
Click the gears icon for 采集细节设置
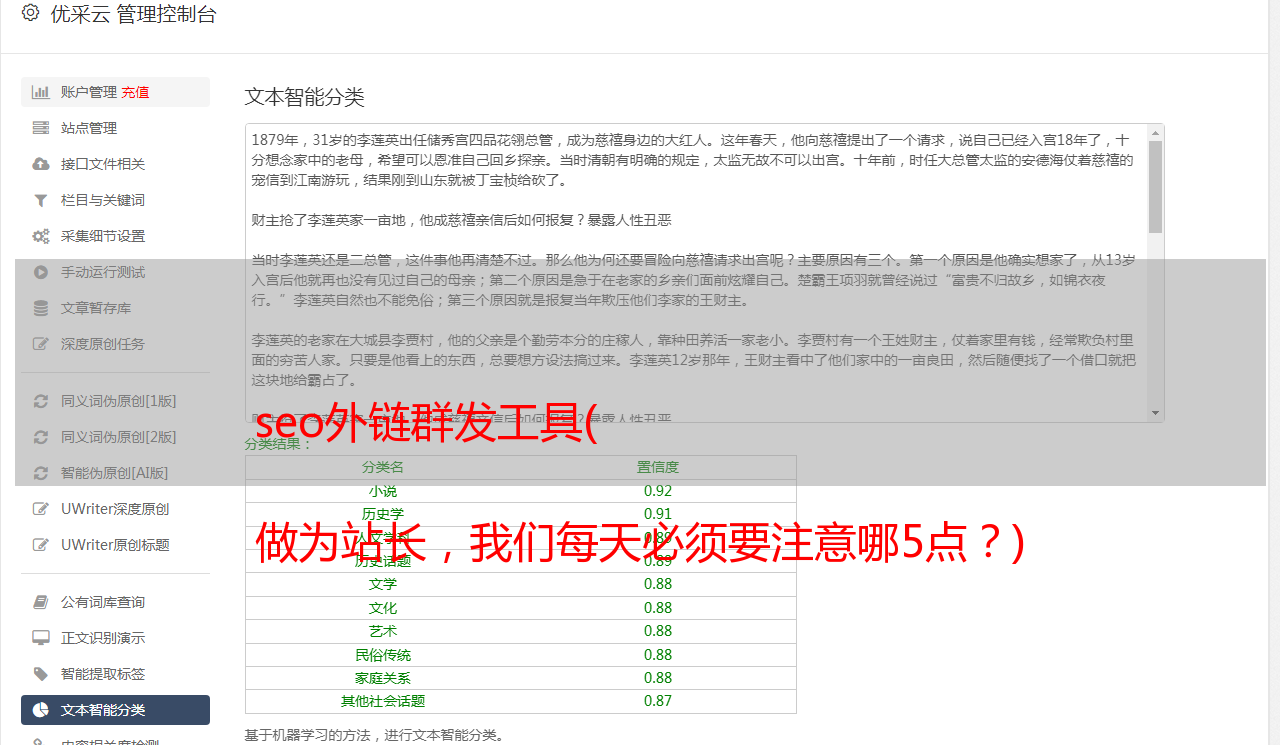coord(41,236)
